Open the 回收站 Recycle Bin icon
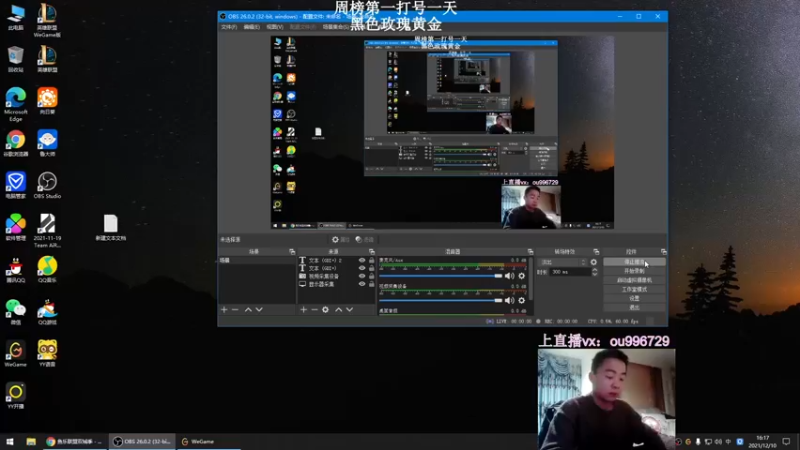The image size is (800, 450). 15,59
